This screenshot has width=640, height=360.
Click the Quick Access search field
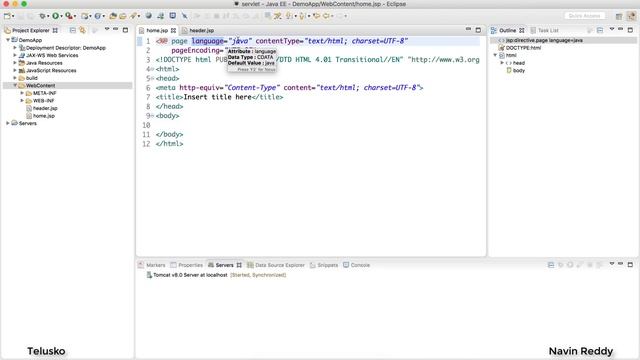584,16
